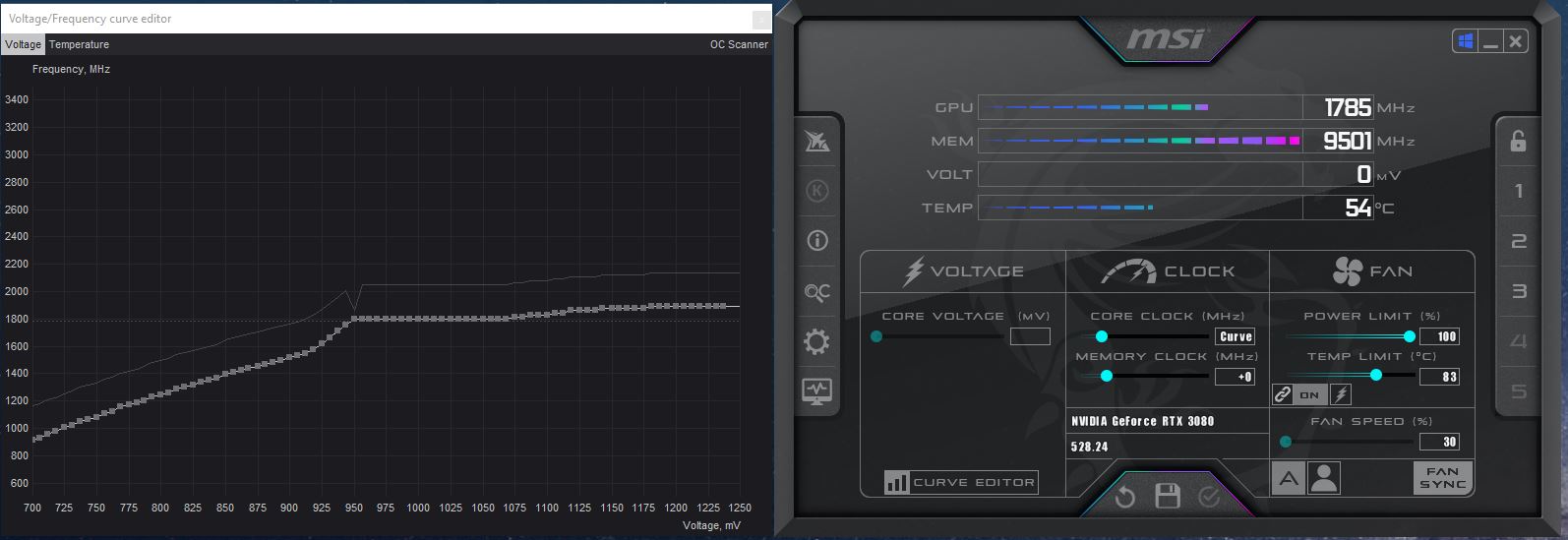Click the Windows logo button in Afterburner
The image size is (1568, 540).
pos(1465,41)
